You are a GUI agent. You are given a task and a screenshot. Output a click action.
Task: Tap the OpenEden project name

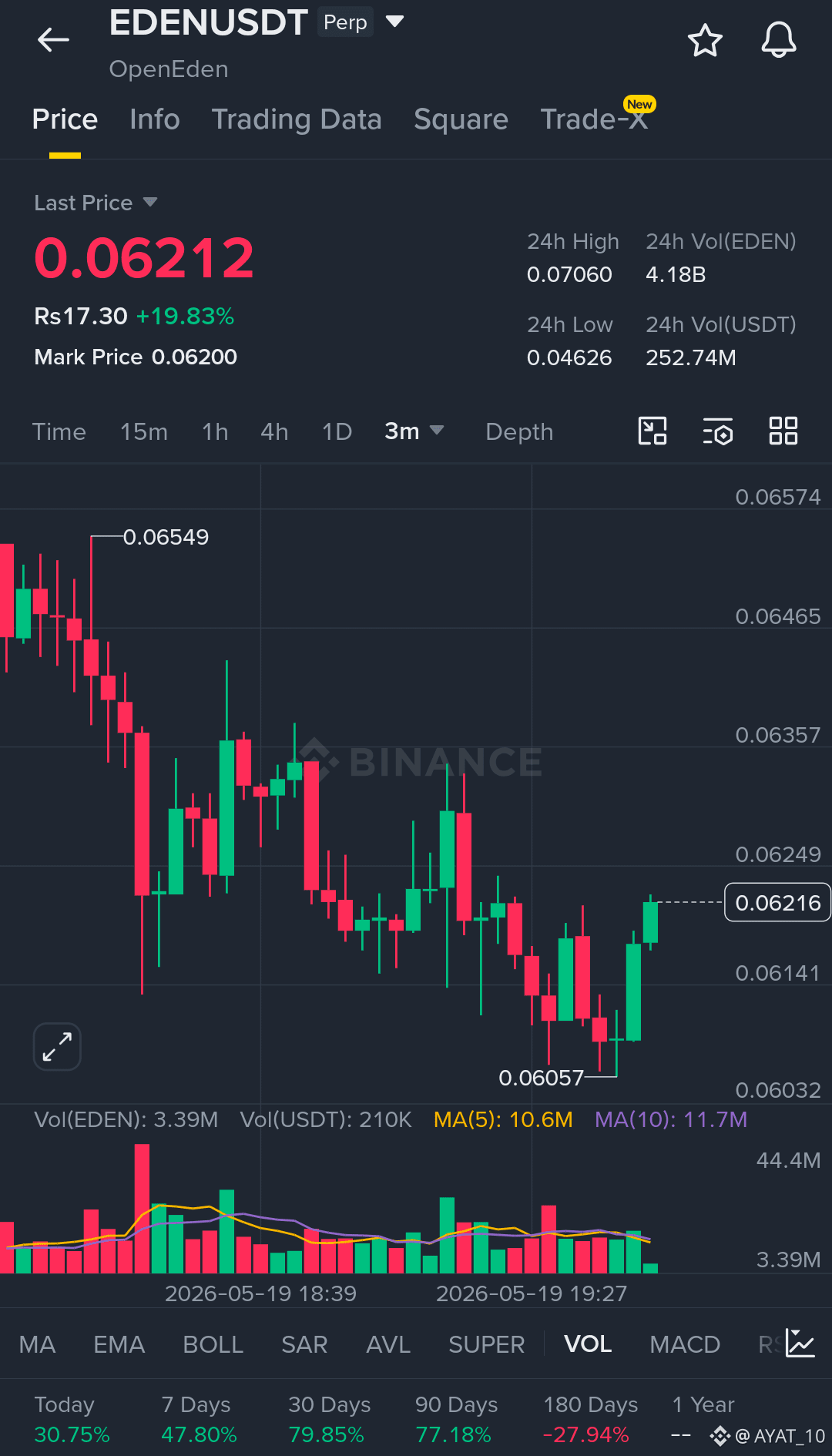(x=169, y=69)
